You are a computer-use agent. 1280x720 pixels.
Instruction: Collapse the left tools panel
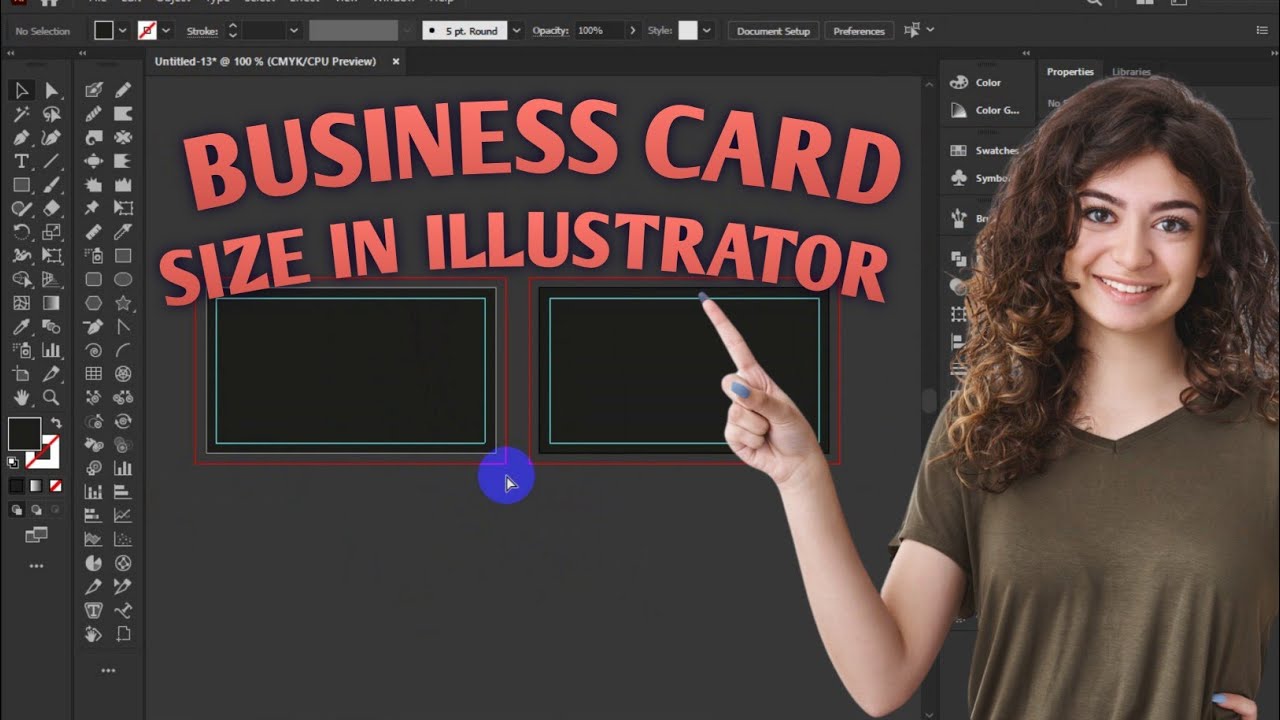(x=11, y=53)
